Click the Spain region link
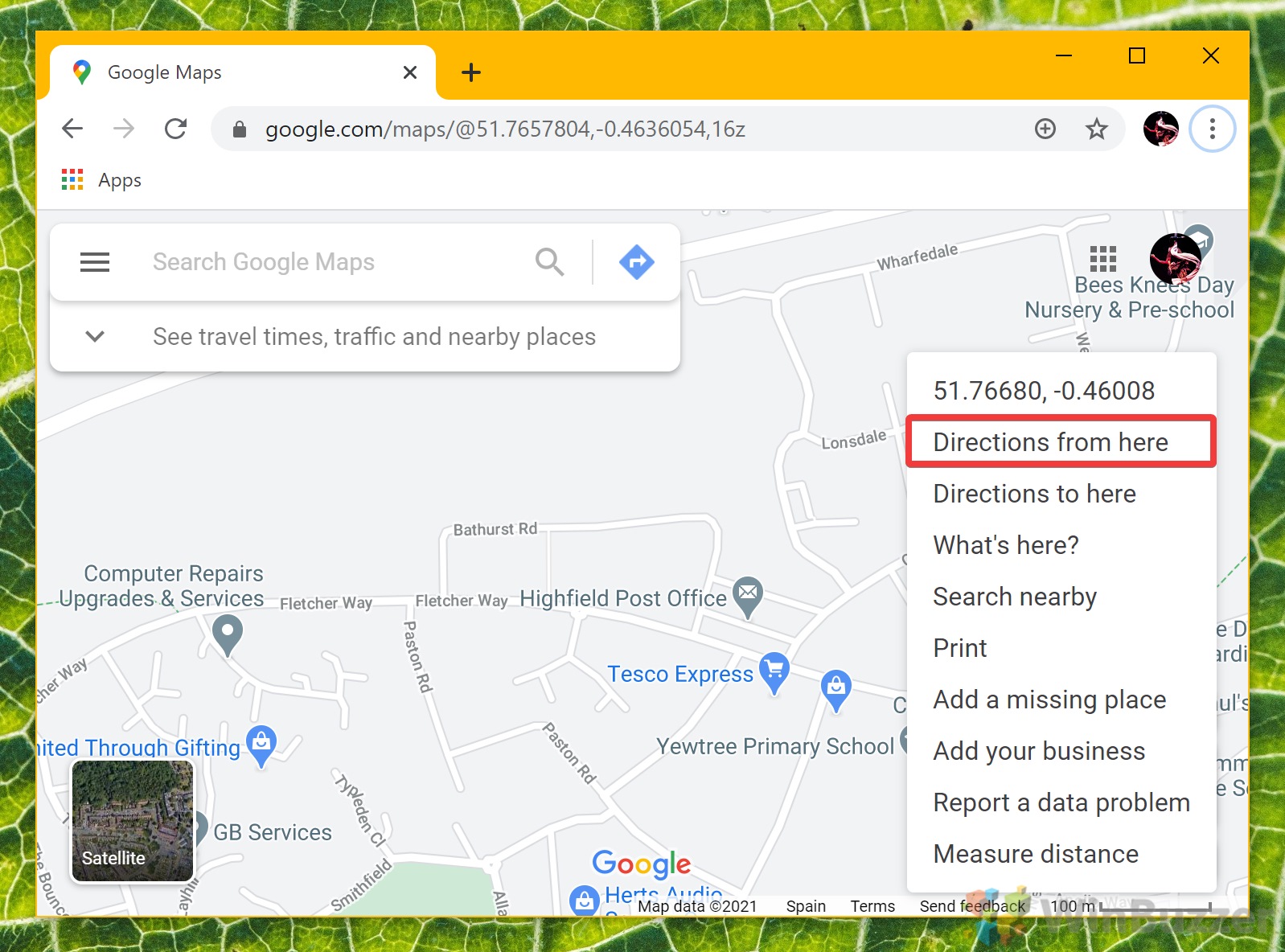 (806, 906)
